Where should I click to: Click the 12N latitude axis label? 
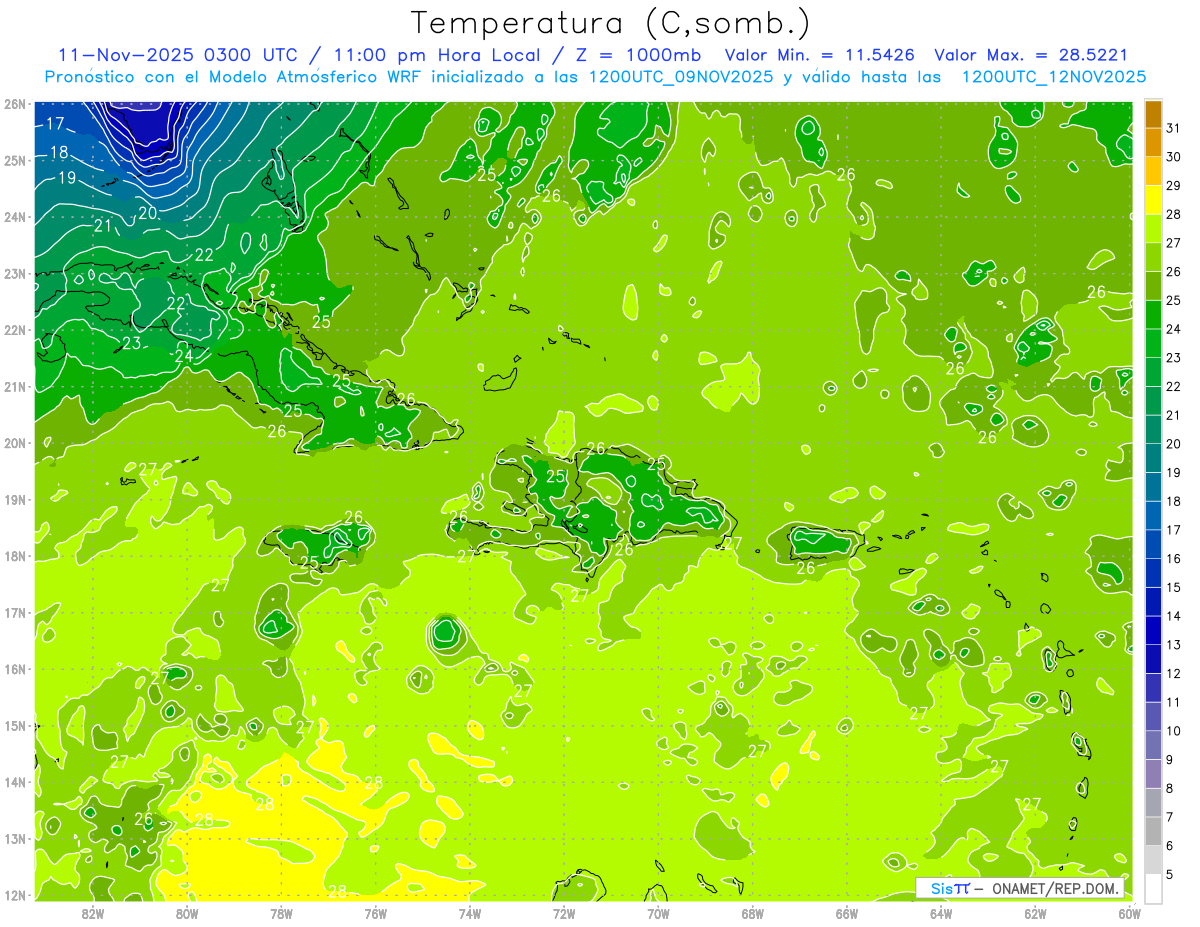click(14, 895)
